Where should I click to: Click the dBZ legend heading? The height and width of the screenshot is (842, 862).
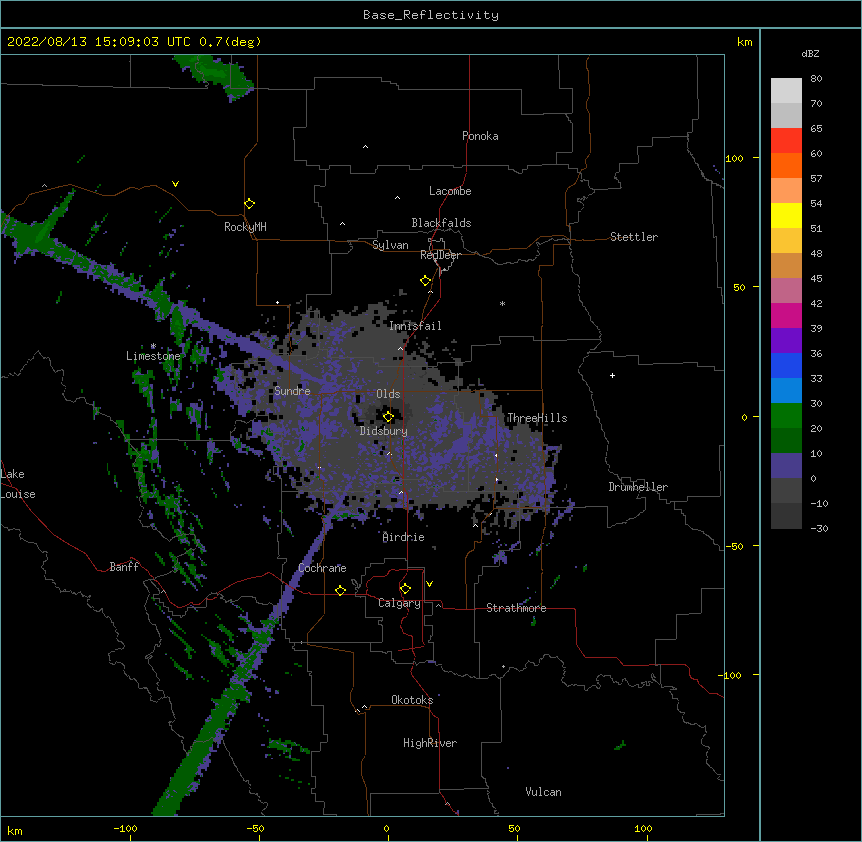tap(810, 54)
